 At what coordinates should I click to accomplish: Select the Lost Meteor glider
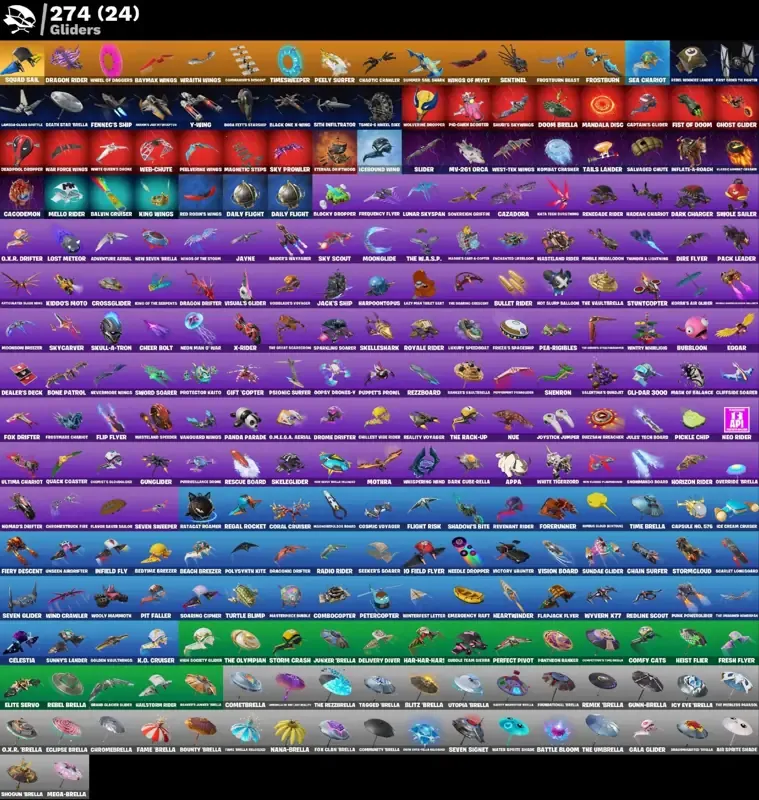[67, 241]
